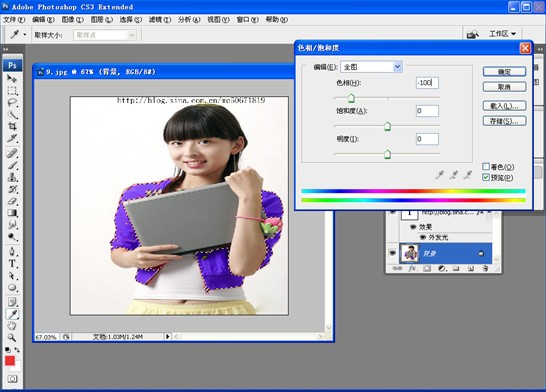The height and width of the screenshot is (392, 546).
Task: Select the Lasso tool
Action: click(x=12, y=103)
